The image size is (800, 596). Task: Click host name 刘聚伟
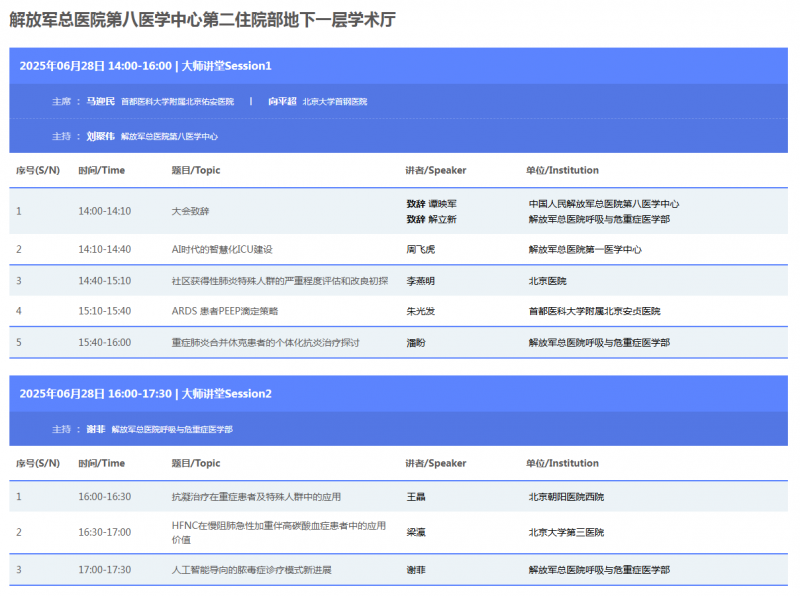coord(101,136)
